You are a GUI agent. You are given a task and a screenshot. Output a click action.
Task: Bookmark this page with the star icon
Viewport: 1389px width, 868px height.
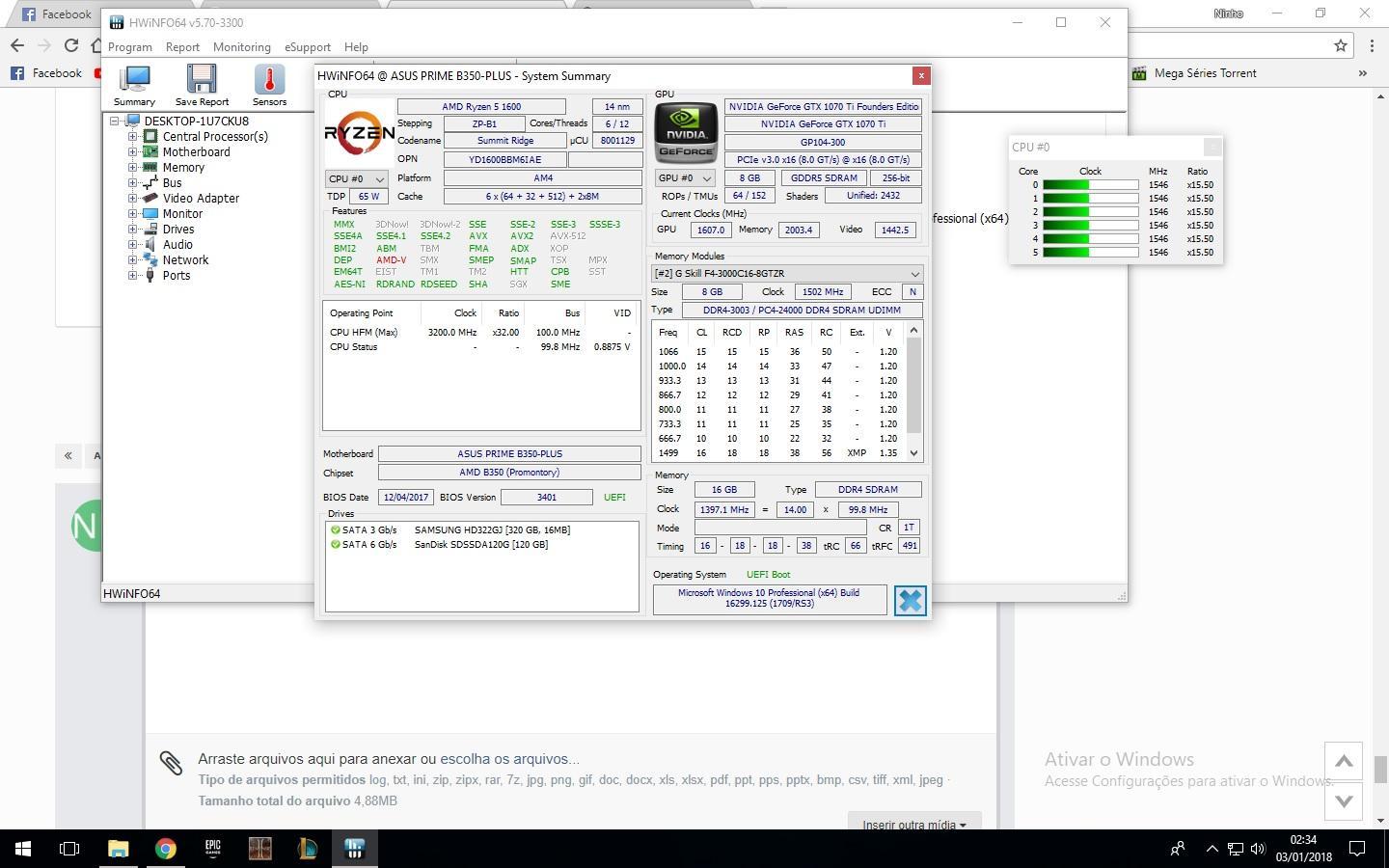click(1340, 45)
